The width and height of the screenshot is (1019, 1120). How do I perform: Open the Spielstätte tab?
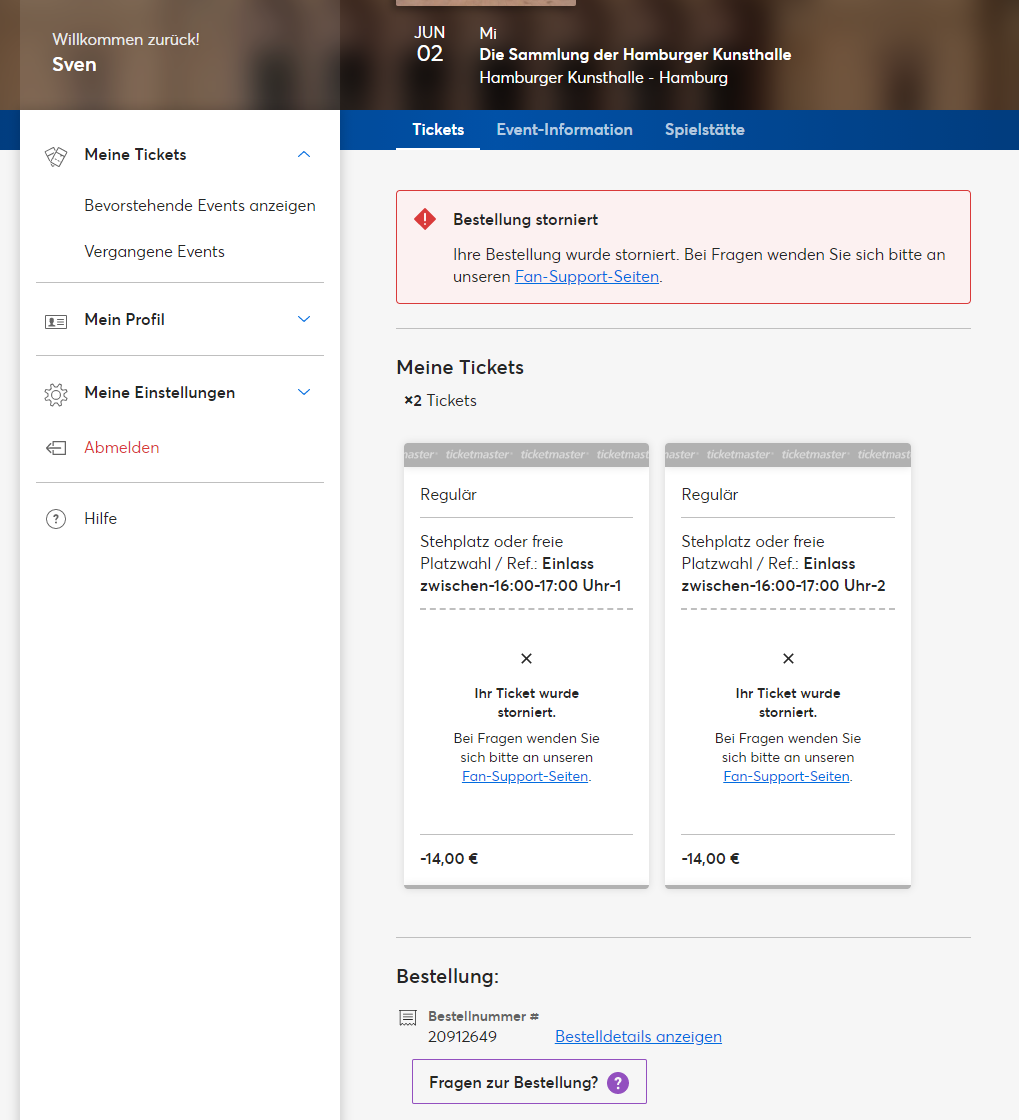tap(705, 130)
